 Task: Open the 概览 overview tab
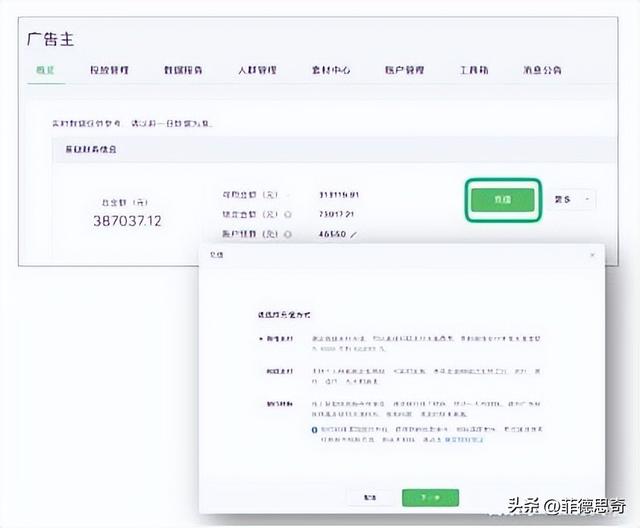coord(45,70)
